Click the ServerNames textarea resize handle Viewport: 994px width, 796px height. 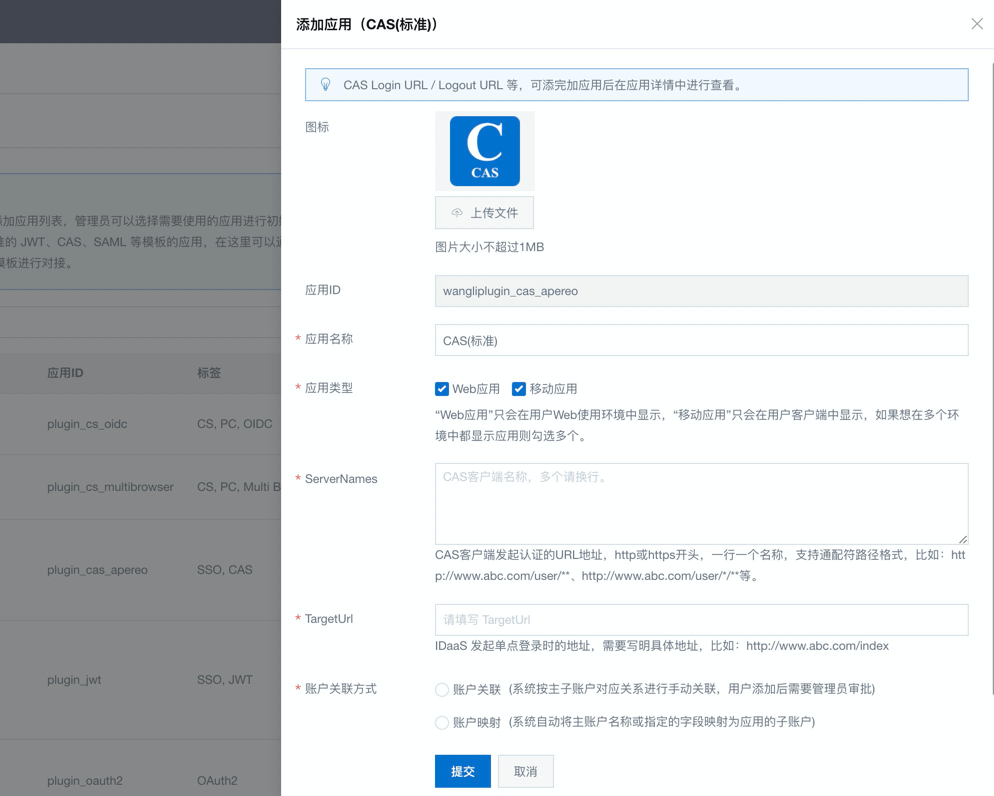(x=962, y=539)
